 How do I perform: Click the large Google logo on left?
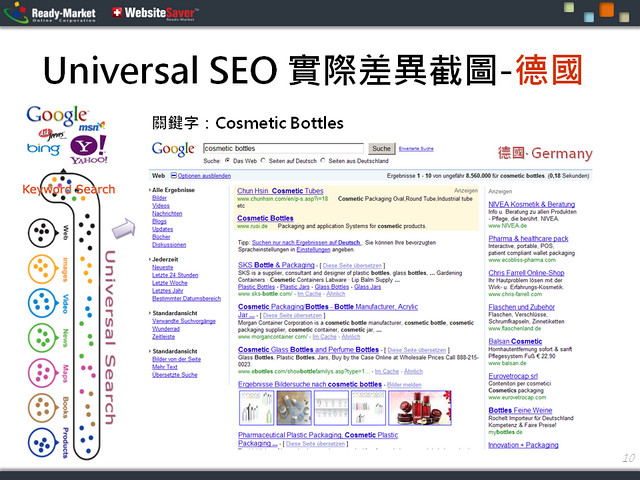pos(57,116)
